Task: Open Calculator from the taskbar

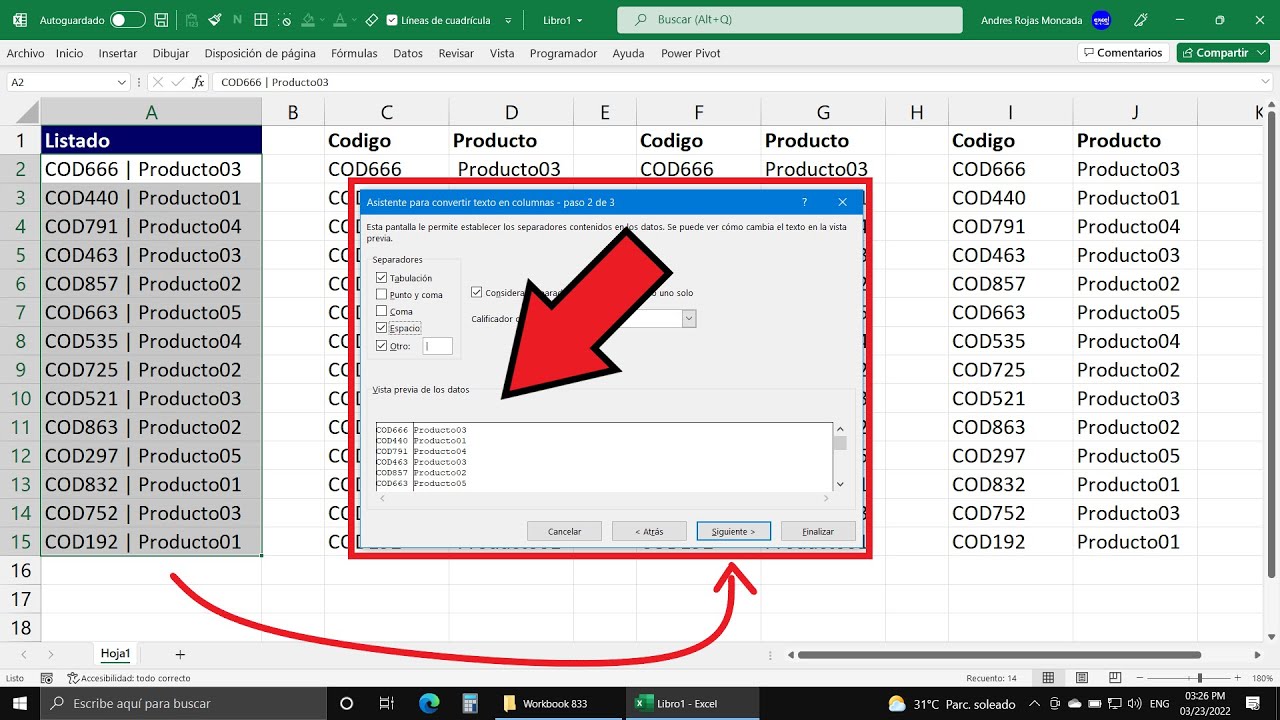Action: pos(470,703)
